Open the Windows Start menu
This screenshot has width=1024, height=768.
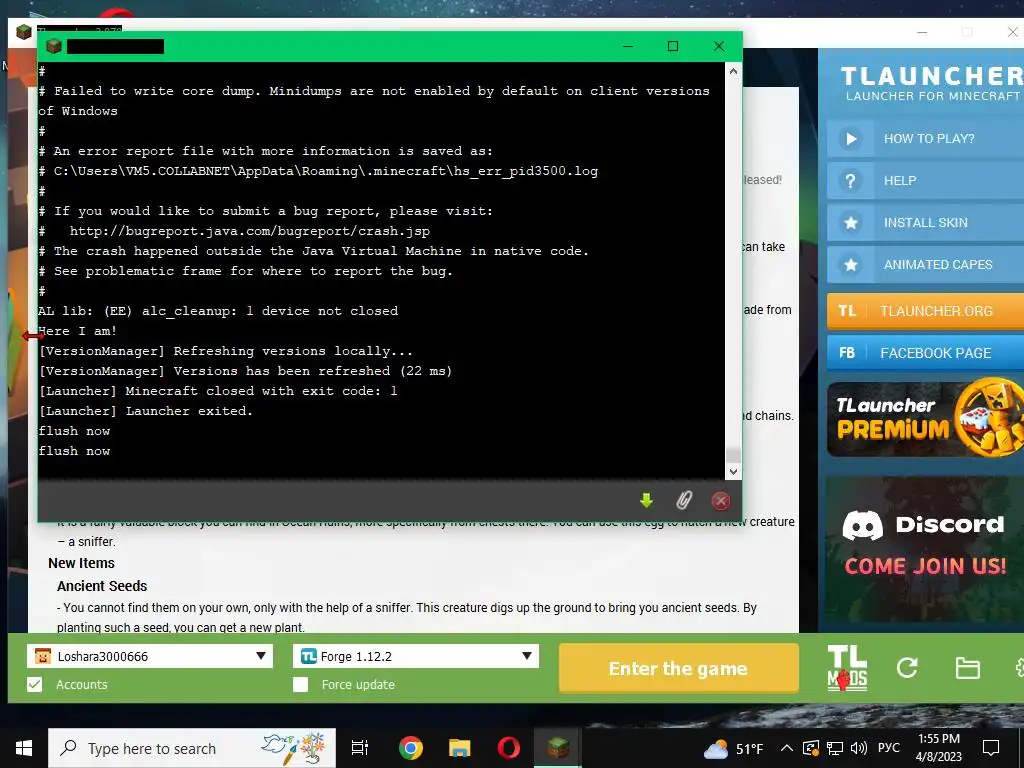tap(24, 748)
